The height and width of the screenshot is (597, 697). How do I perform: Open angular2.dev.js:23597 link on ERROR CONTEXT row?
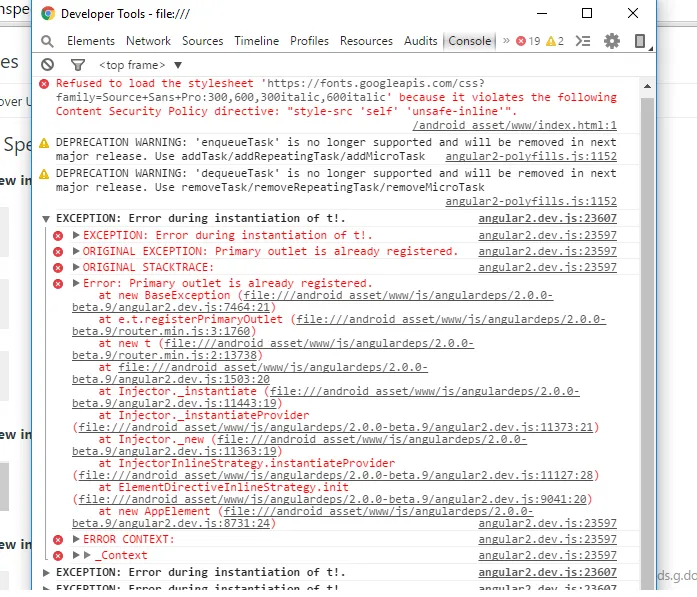[x=548, y=540]
